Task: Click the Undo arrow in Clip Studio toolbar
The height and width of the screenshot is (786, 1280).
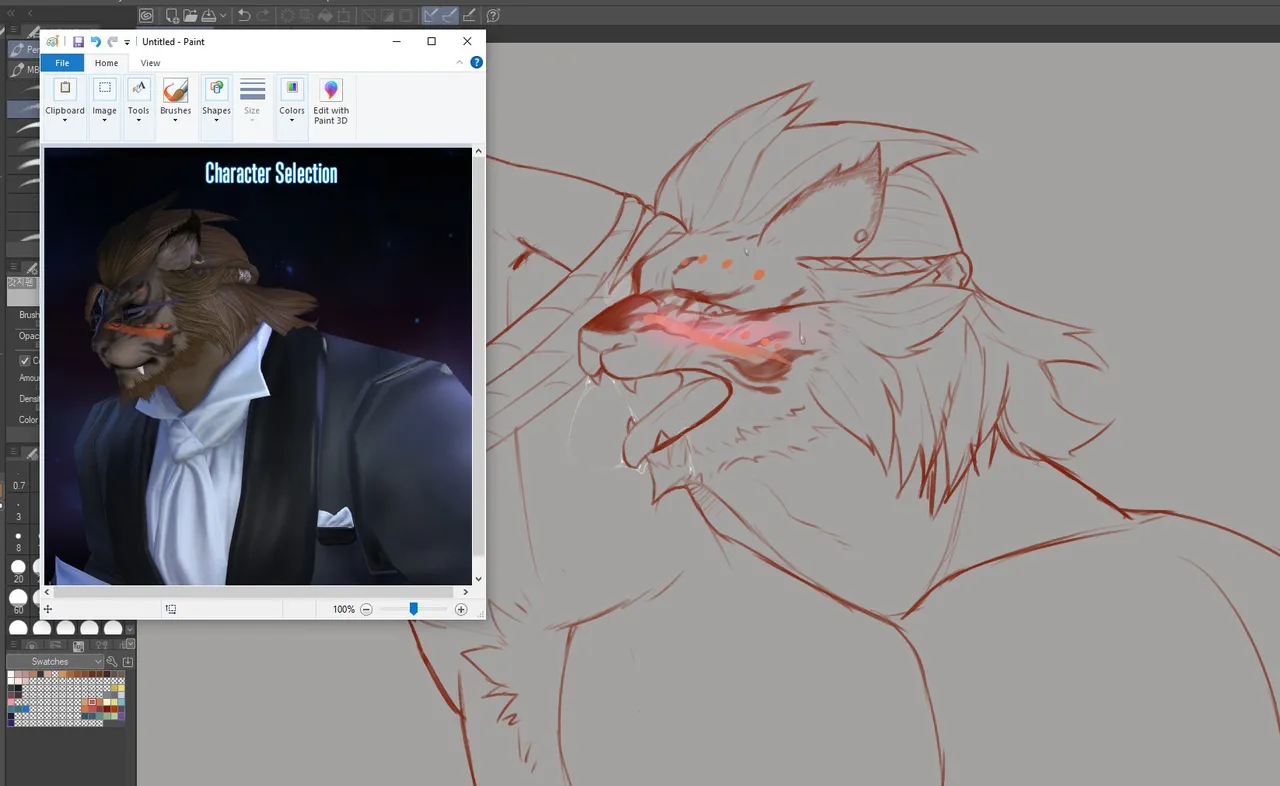Action: (x=244, y=15)
